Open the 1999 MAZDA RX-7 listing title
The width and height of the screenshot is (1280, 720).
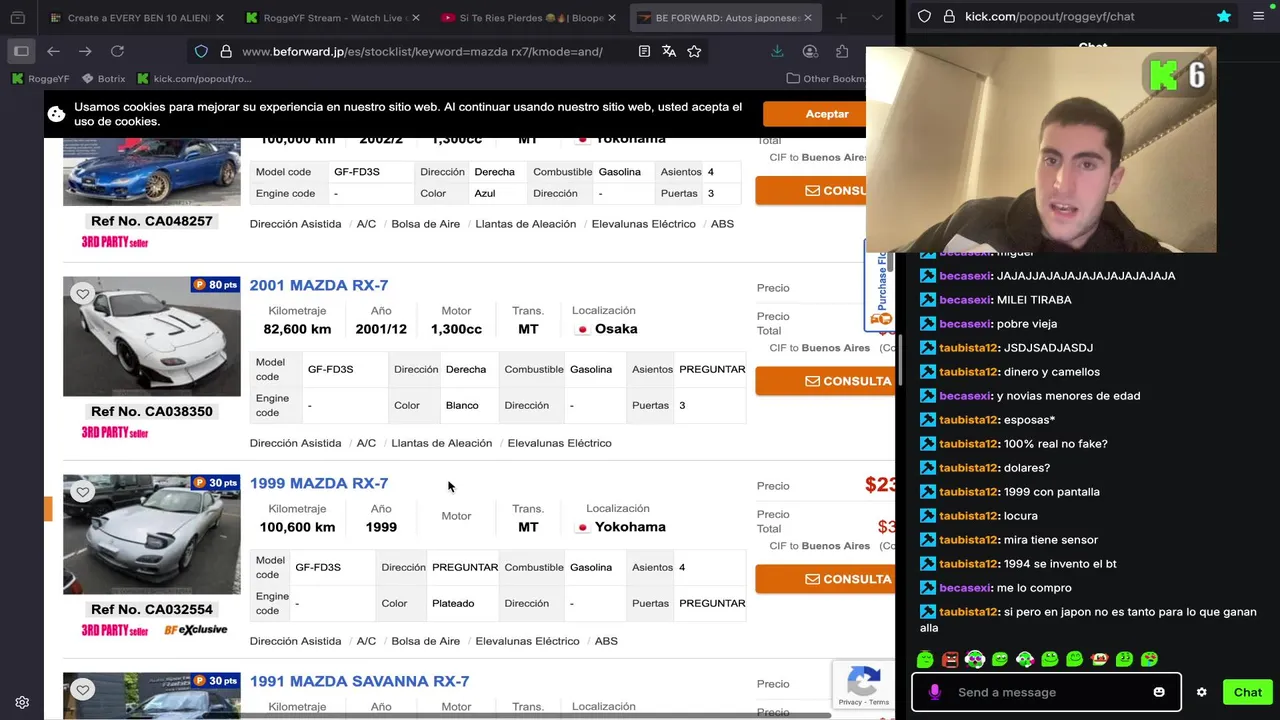coord(318,483)
